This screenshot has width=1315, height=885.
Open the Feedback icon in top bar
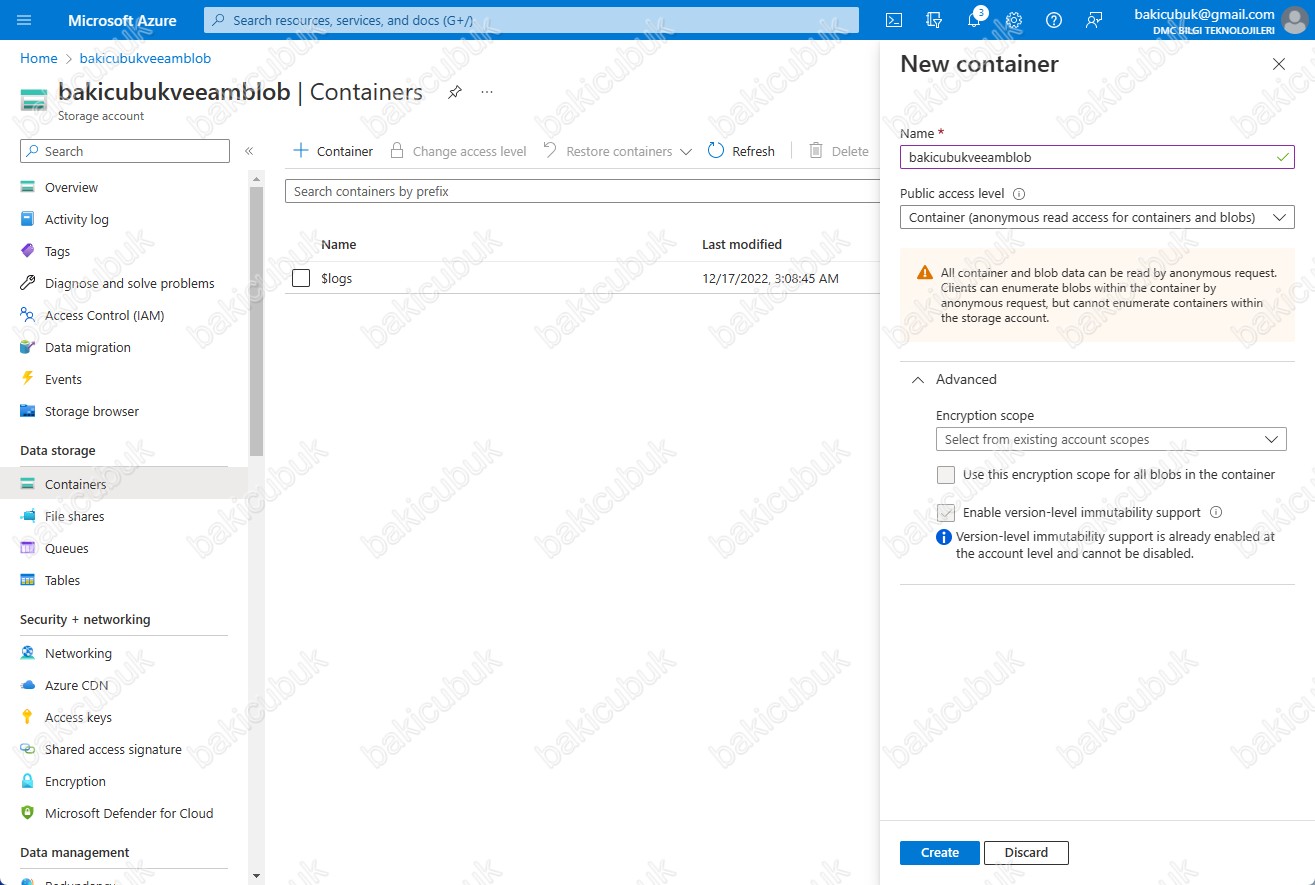[1094, 20]
